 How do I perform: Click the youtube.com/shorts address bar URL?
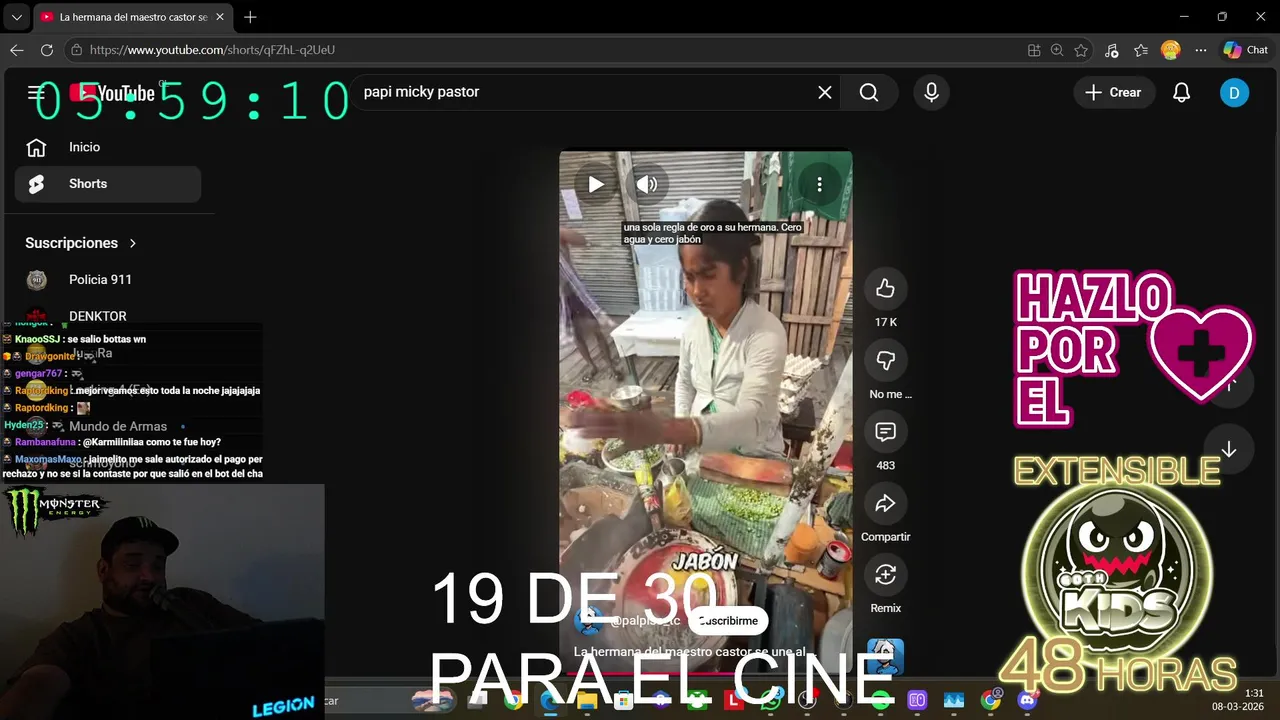coord(212,50)
